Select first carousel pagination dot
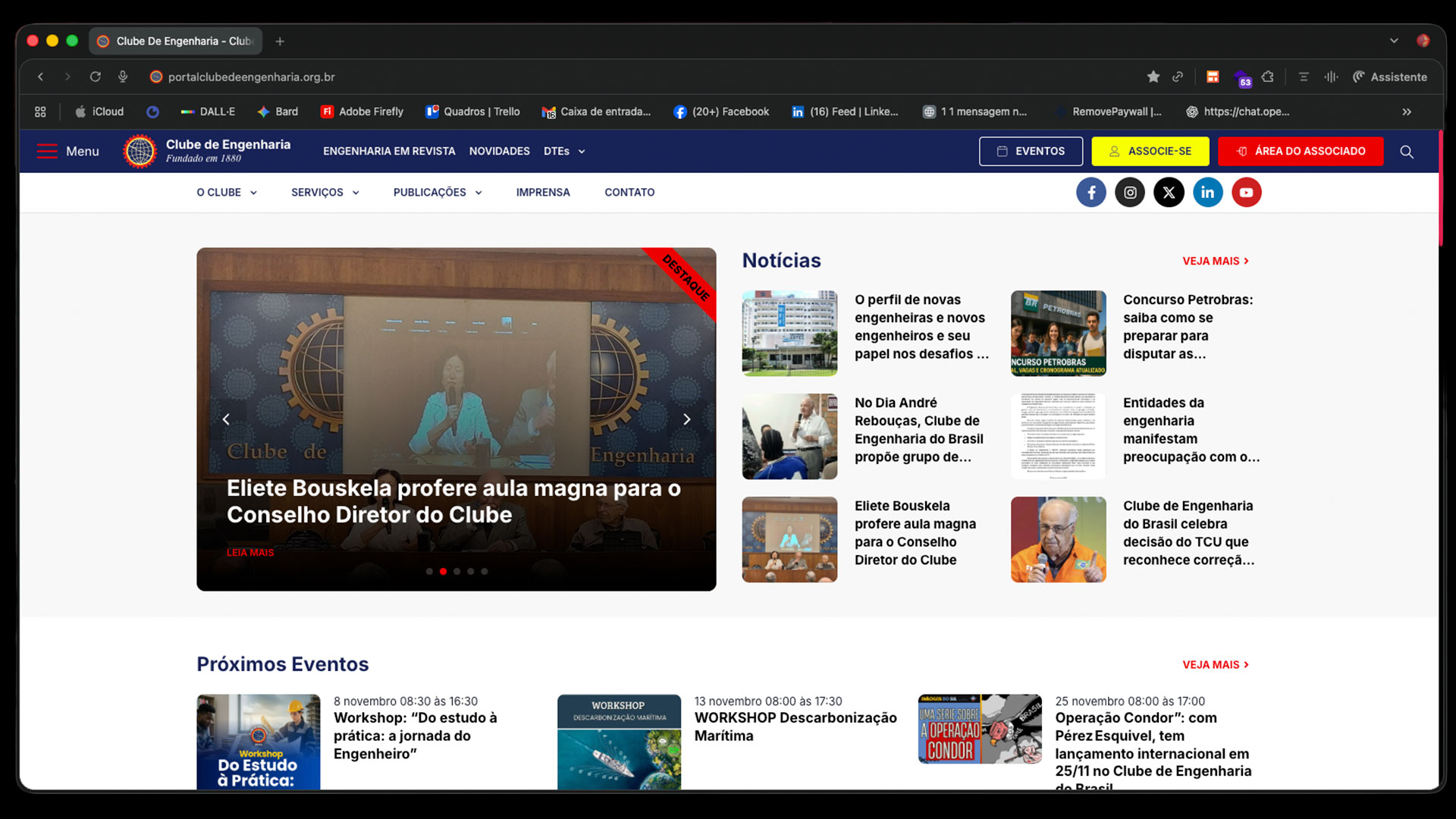1456x819 pixels. [429, 572]
